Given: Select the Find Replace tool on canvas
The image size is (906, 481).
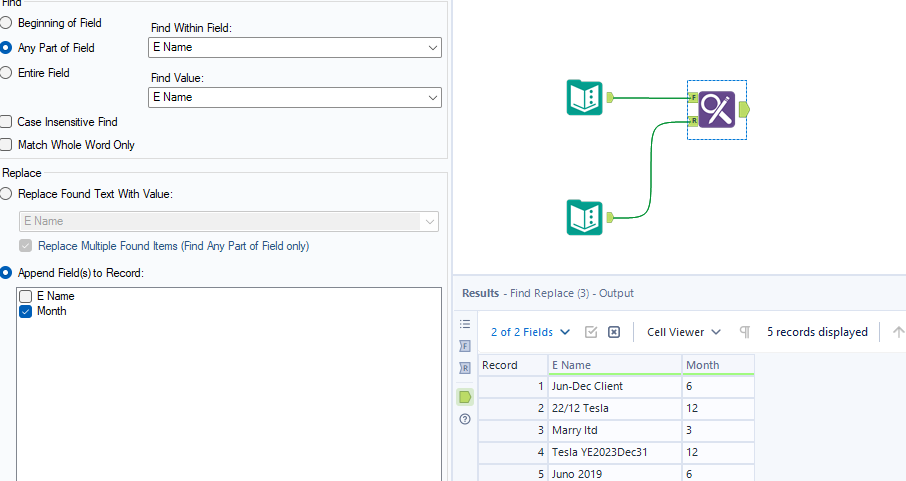Looking at the screenshot, I should pyautogui.click(x=716, y=109).
